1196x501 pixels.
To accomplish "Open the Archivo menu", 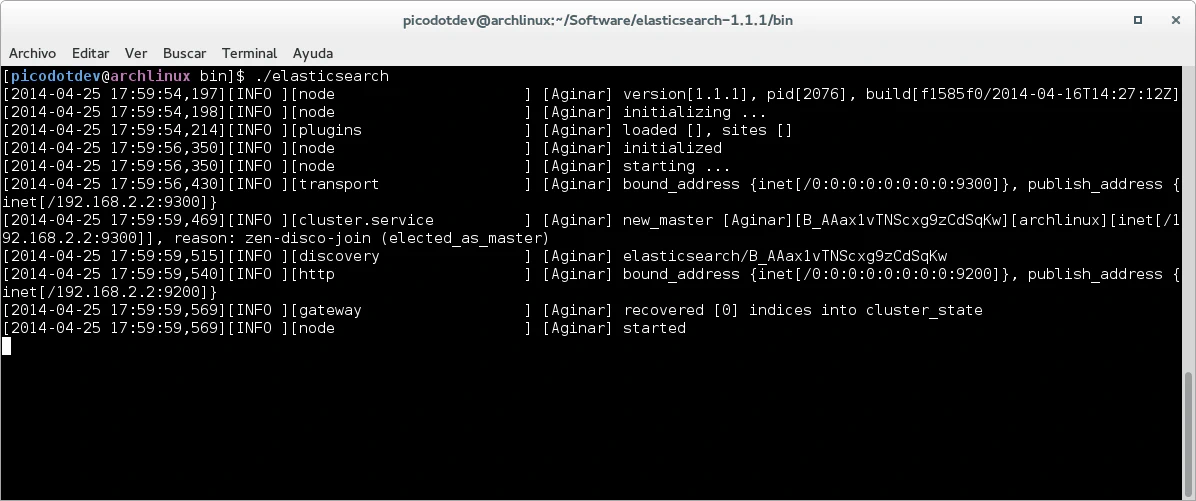I will click(32, 53).
